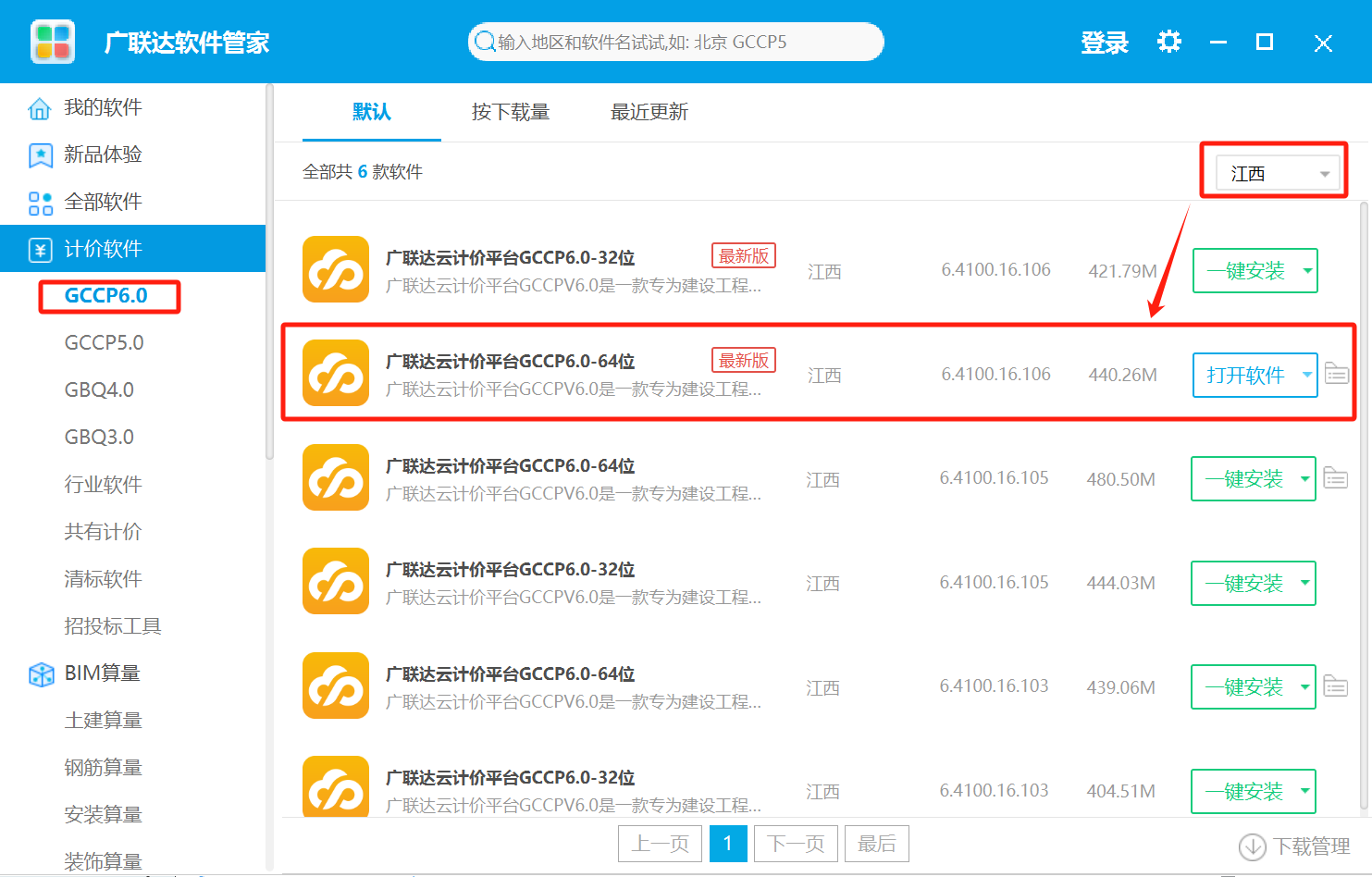Select GBQ4.0 subcategory

(x=99, y=390)
